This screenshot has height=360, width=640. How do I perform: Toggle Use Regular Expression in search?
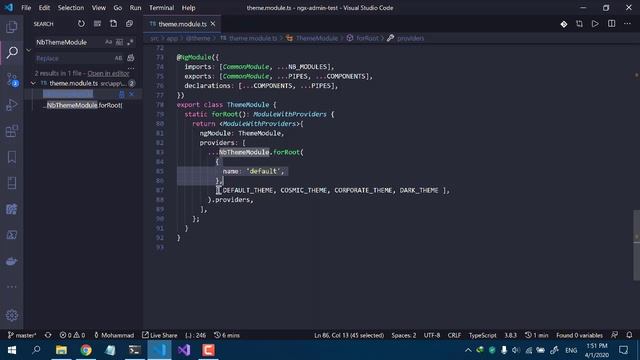coord(130,42)
